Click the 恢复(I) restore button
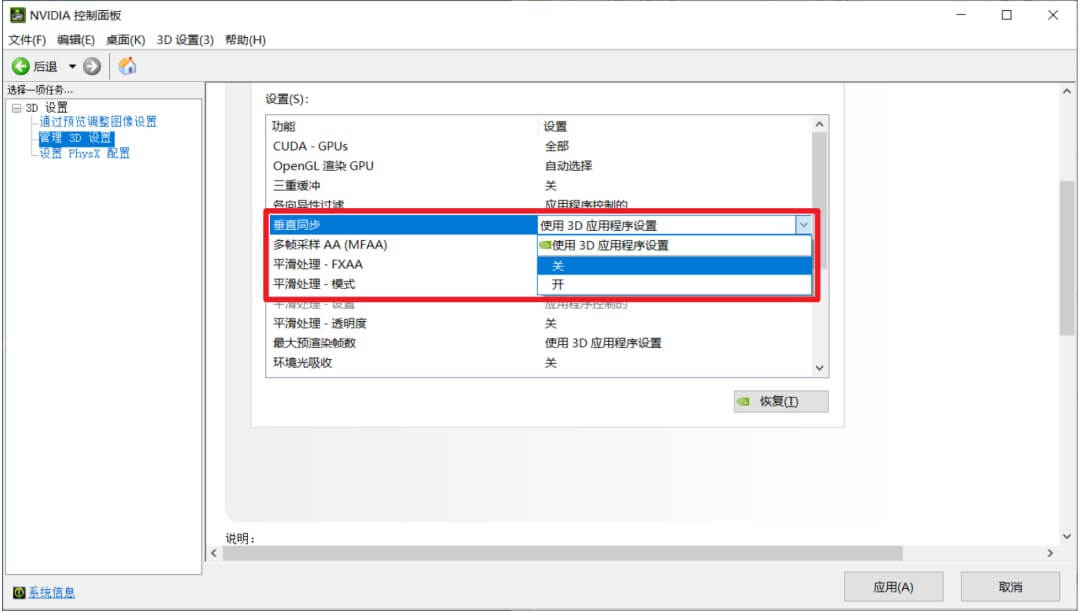 (x=780, y=401)
